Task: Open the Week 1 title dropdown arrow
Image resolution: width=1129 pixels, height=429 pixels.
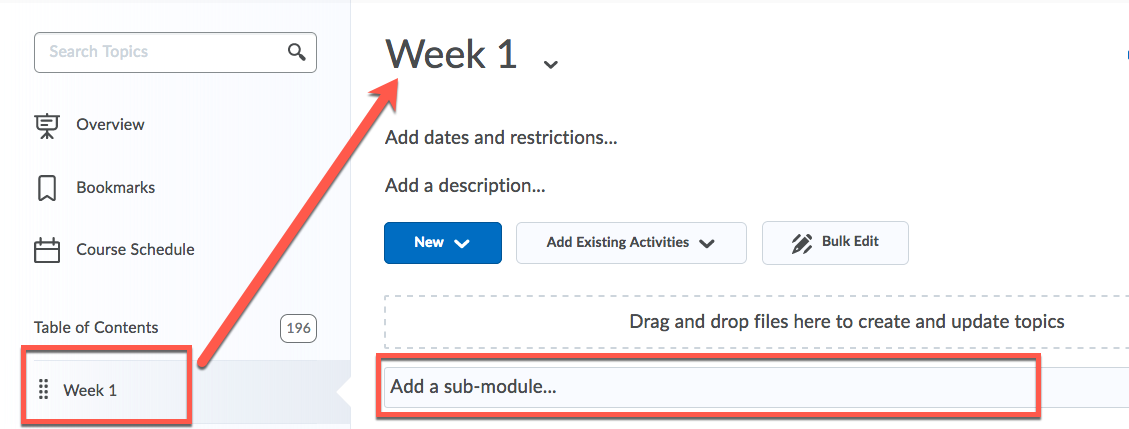Action: pos(550,64)
